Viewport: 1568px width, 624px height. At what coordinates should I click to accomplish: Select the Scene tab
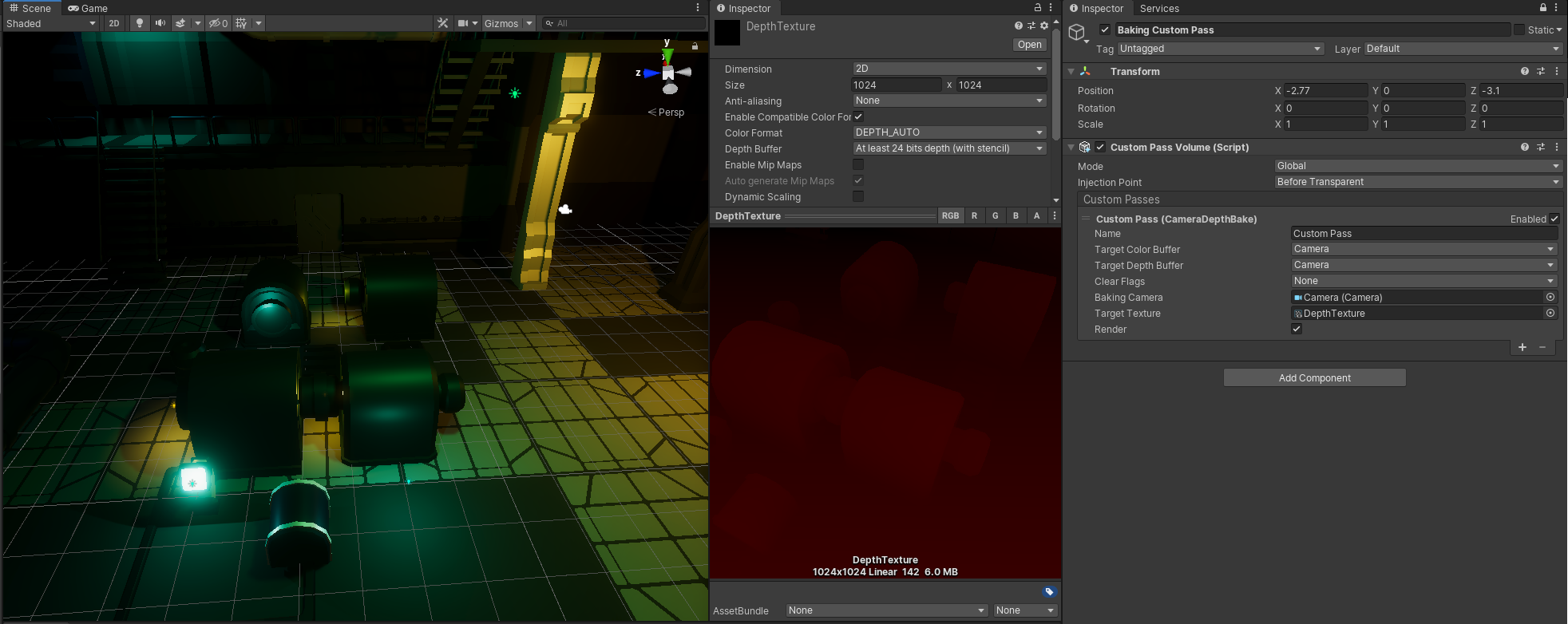coord(30,8)
